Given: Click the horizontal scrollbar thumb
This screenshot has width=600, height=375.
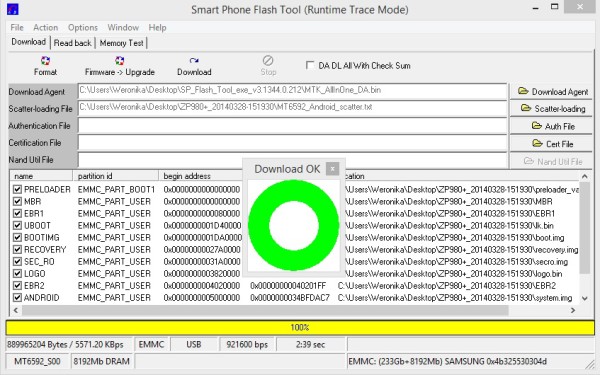Looking at the screenshot, I should point(265,310).
